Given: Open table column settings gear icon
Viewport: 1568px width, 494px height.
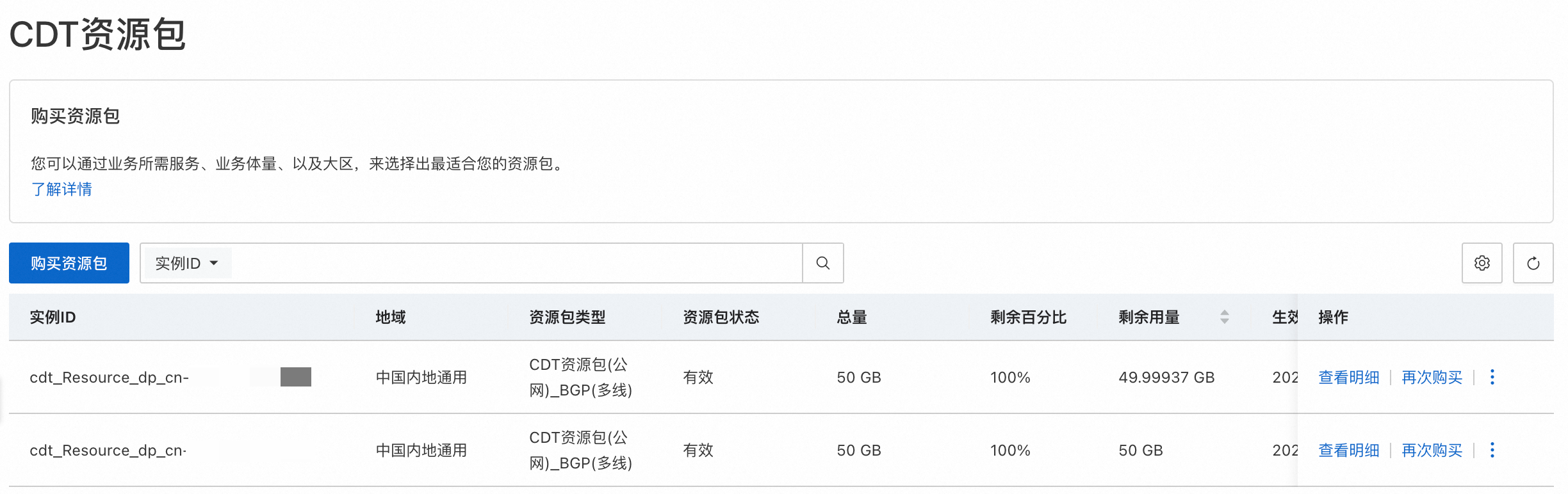Looking at the screenshot, I should 1482,263.
